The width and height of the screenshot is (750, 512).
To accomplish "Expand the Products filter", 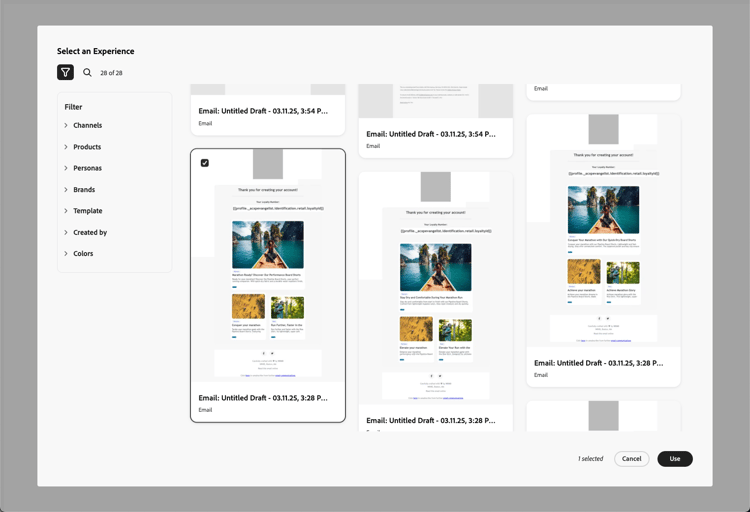I will pyautogui.click(x=83, y=147).
